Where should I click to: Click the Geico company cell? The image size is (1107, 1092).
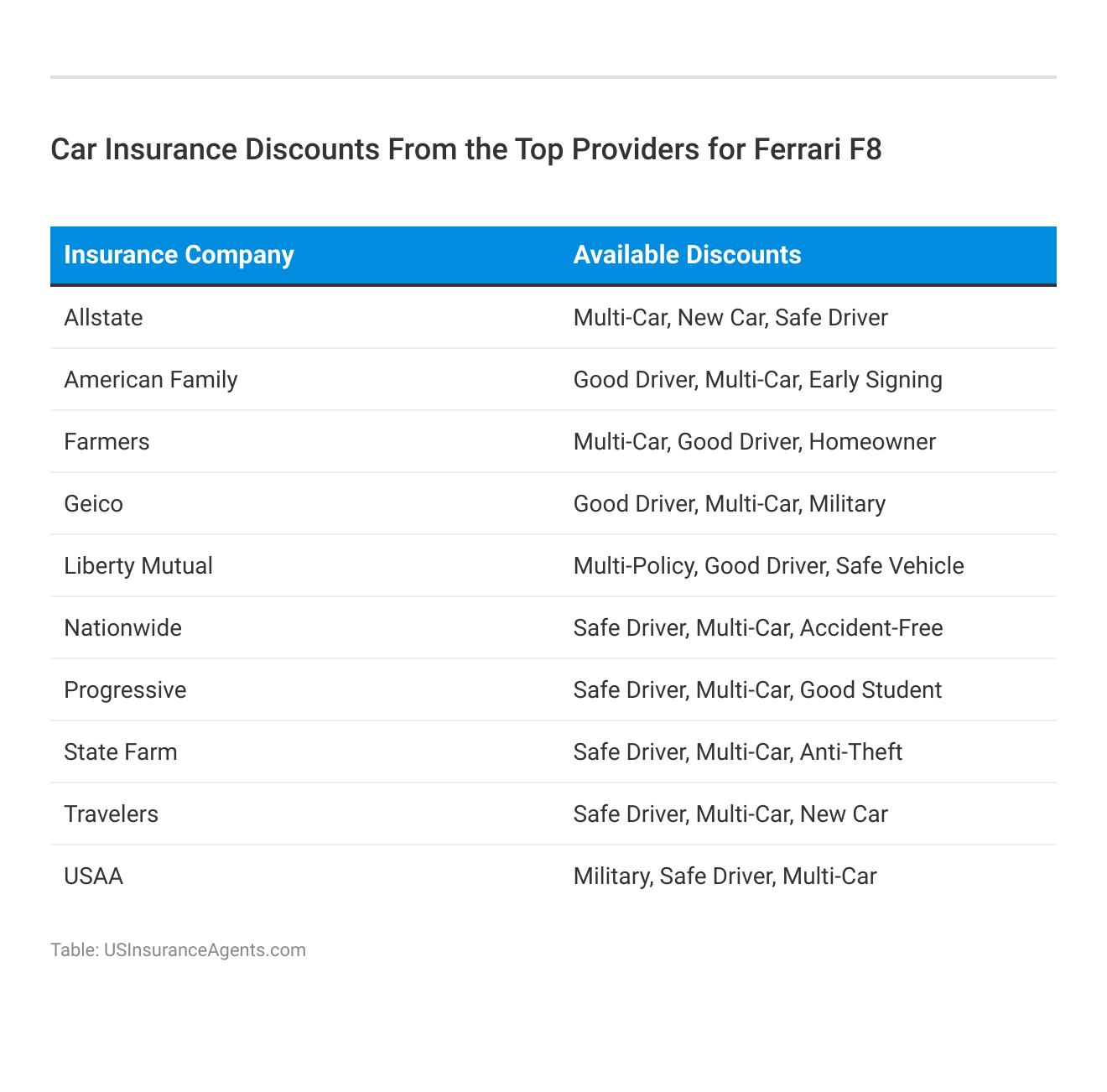93,504
